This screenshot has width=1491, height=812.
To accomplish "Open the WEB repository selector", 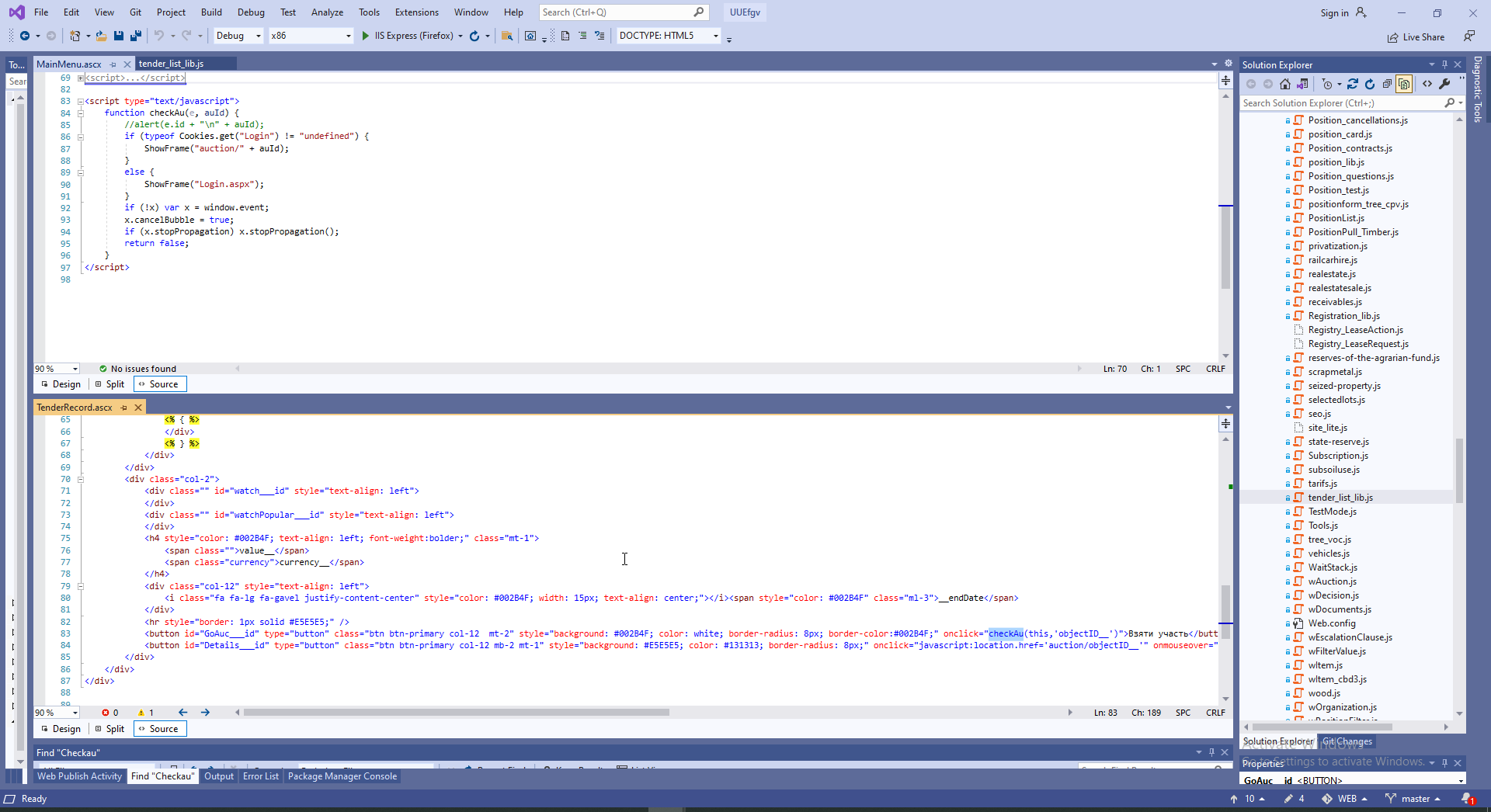I will tap(1344, 799).
